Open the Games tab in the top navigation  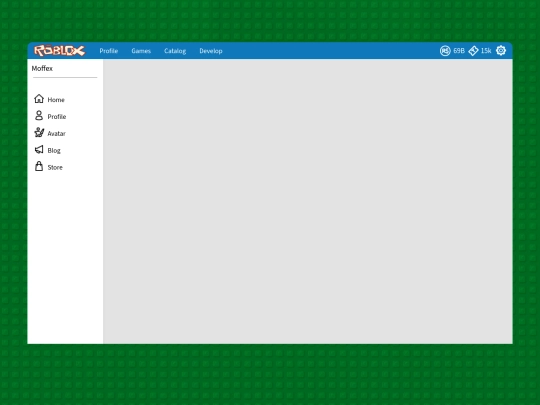(x=141, y=51)
